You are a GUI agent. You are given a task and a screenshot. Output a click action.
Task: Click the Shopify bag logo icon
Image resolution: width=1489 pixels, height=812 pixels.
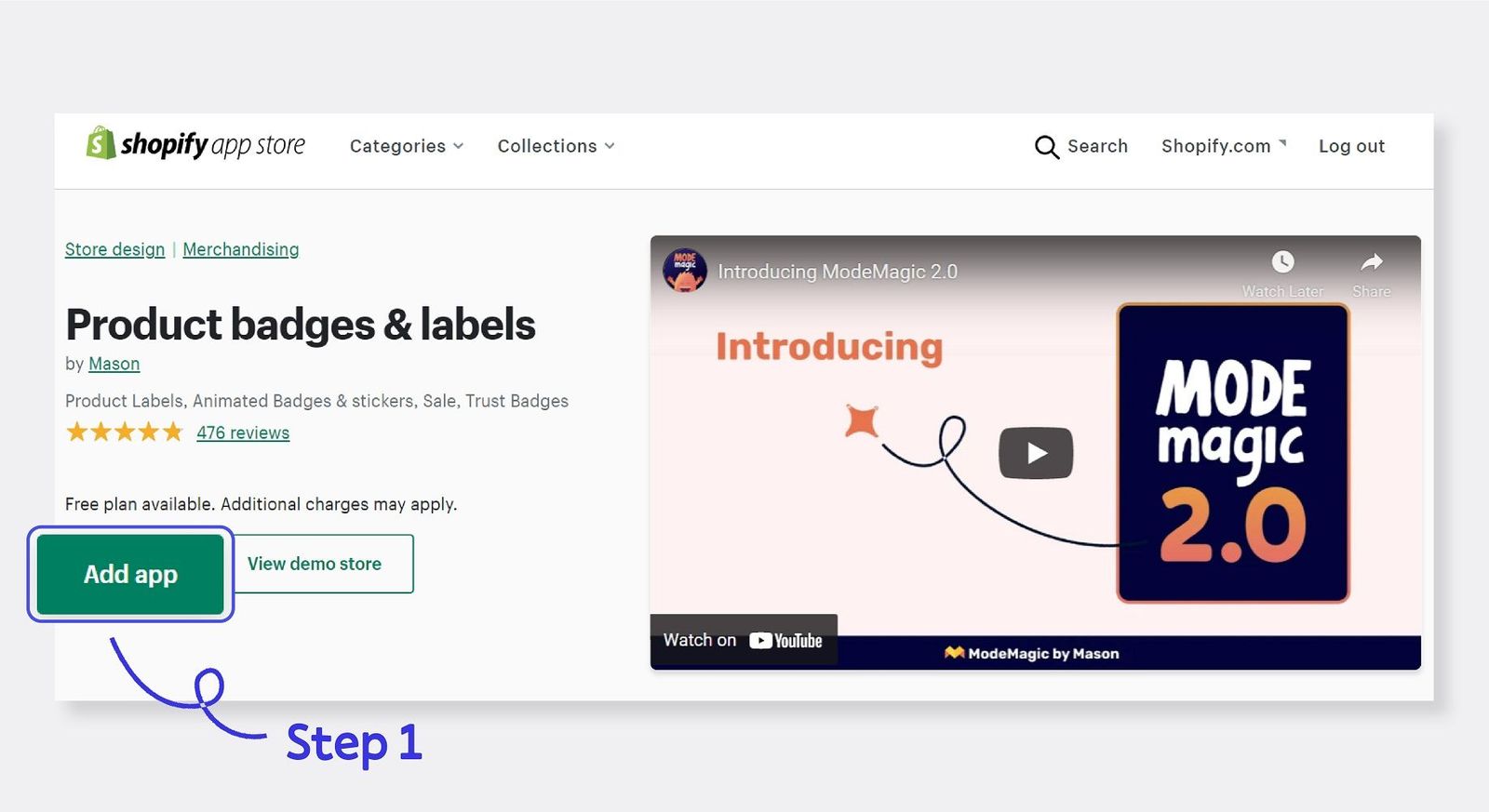point(101,144)
